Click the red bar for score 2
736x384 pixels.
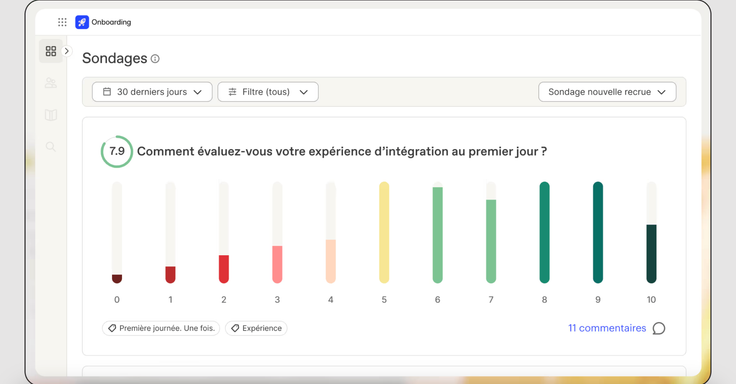click(x=224, y=269)
